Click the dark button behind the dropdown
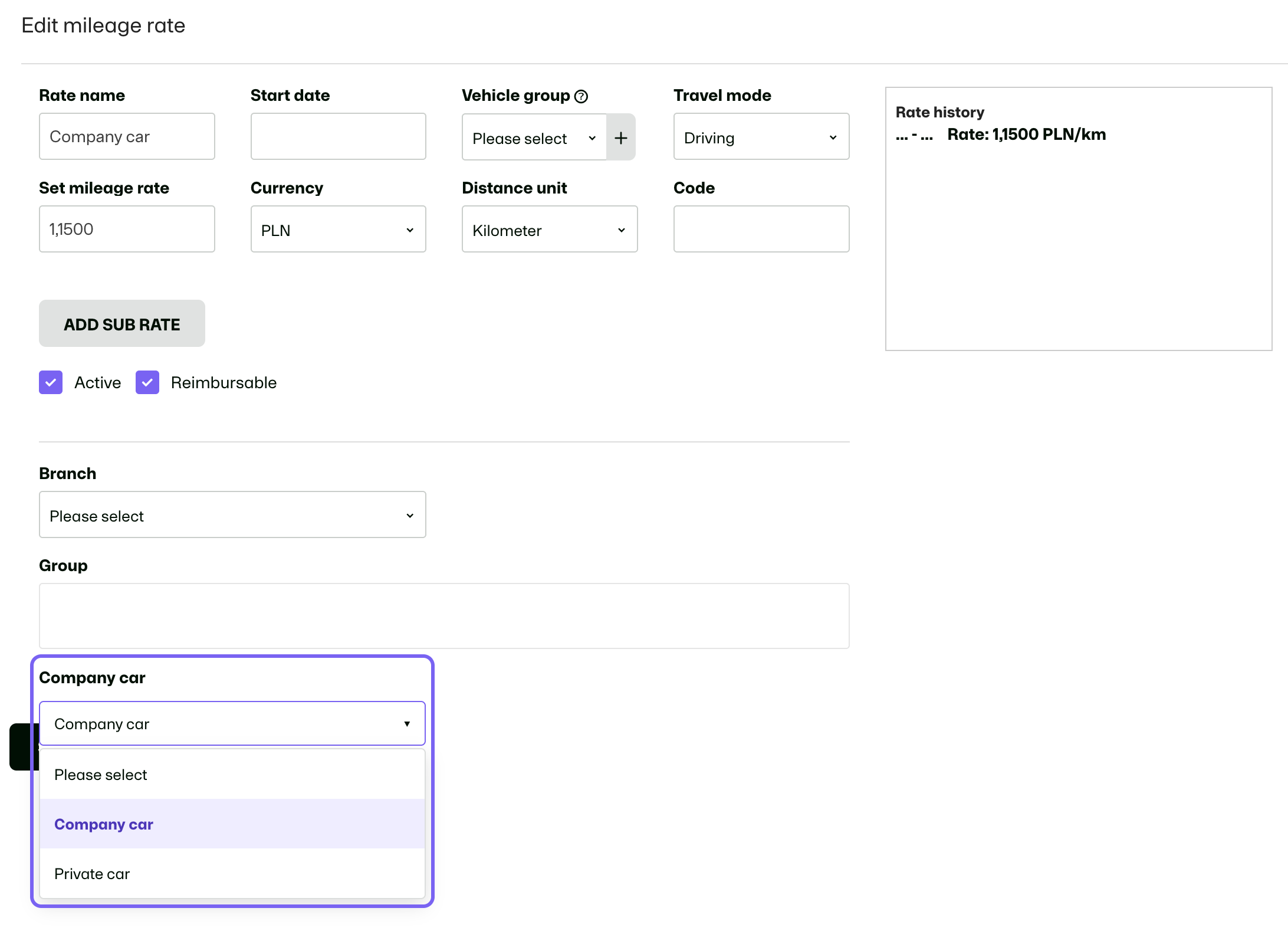Screen dimensions: 1288x944 click(x=24, y=747)
